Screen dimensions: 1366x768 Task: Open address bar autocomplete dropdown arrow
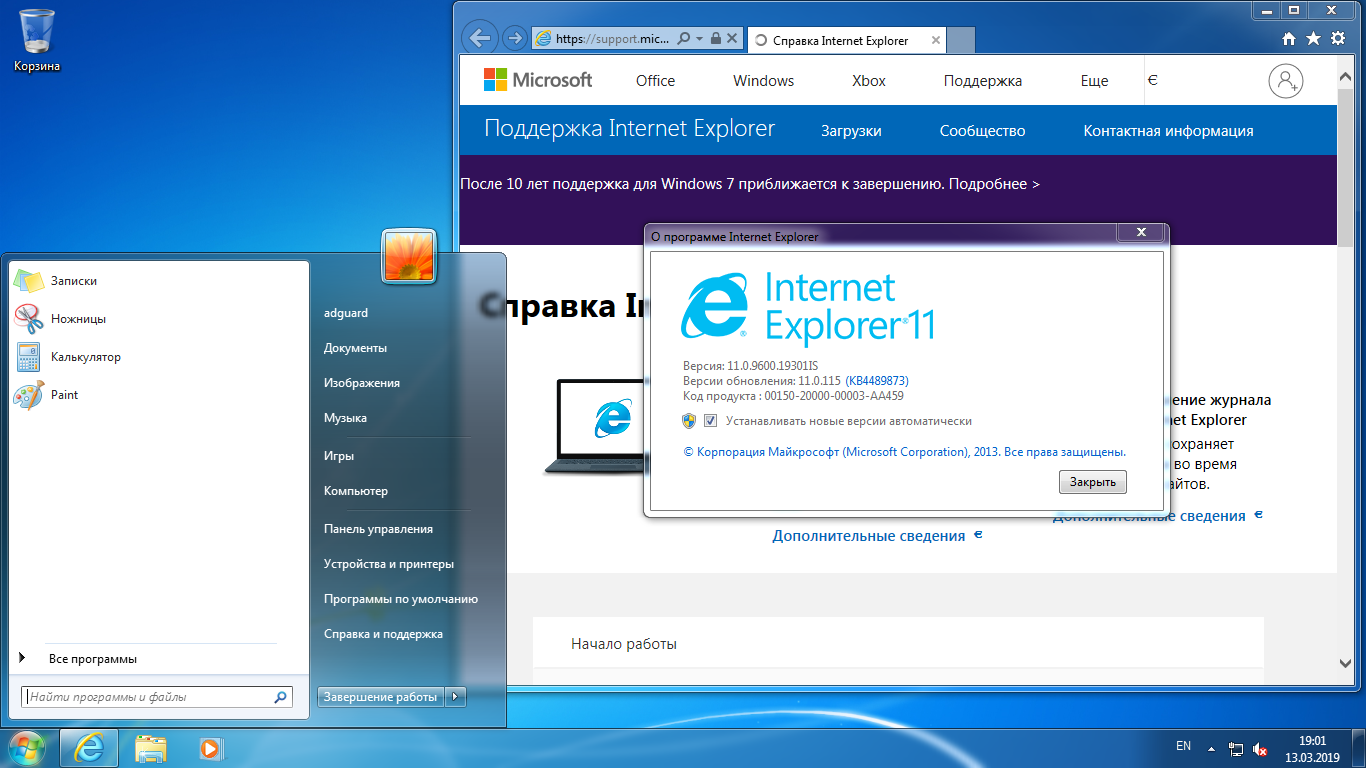(x=699, y=39)
